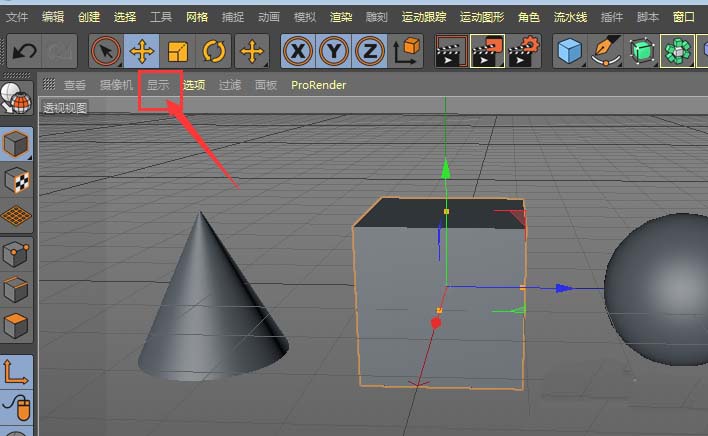Click the last-used tool cross icon

coord(252,51)
